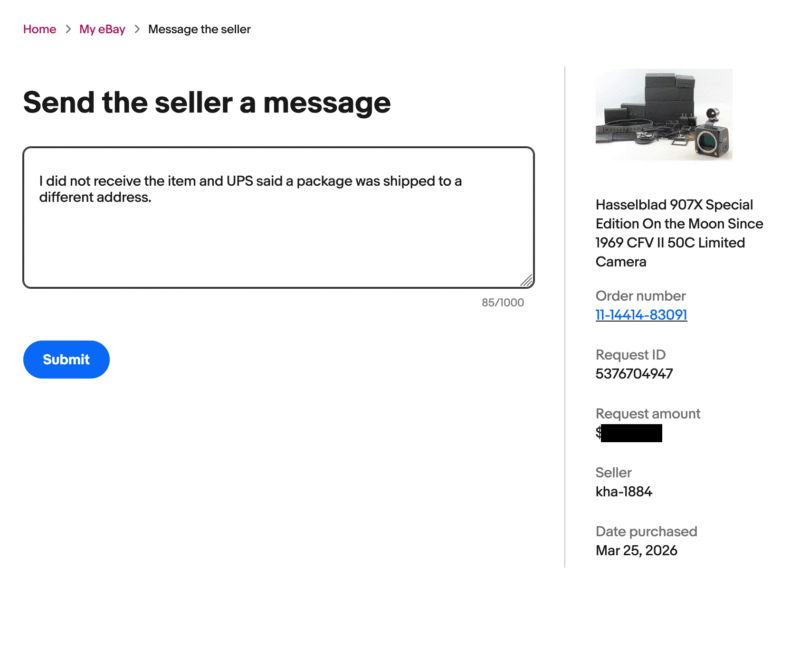
Task: Navigate to My eBay via breadcrumb
Action: (x=102, y=29)
